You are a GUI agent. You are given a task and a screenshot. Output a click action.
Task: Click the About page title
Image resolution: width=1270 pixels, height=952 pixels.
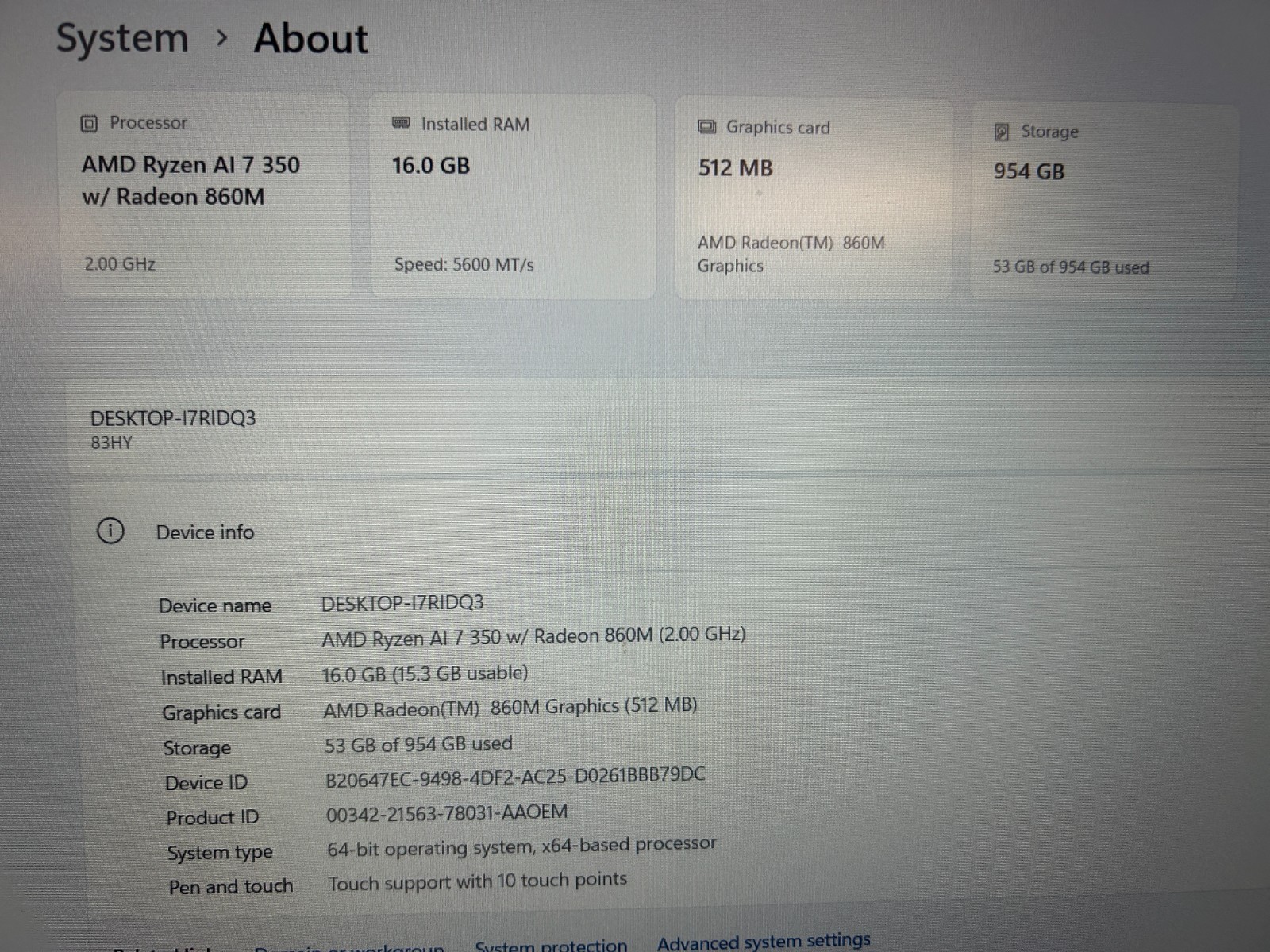click(311, 38)
